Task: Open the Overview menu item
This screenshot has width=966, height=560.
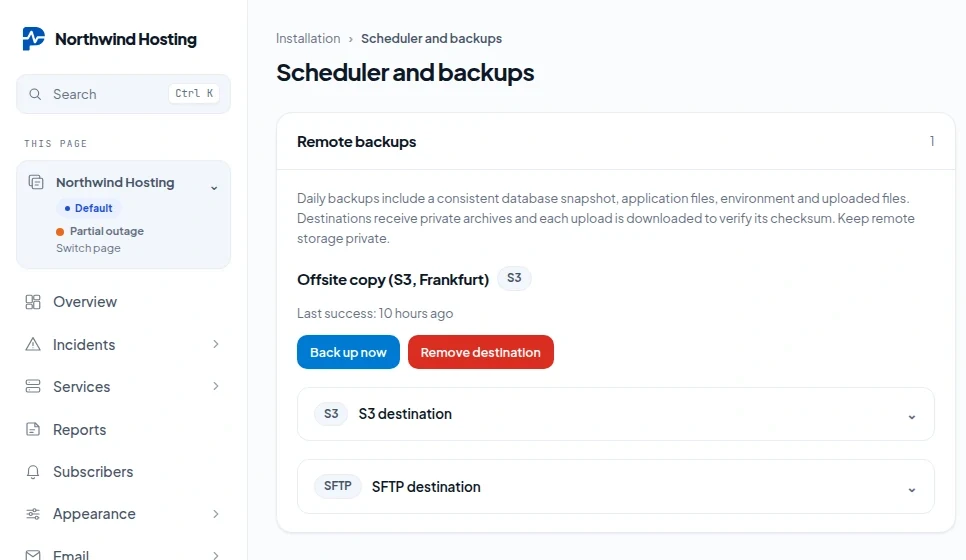Action: [123, 302]
